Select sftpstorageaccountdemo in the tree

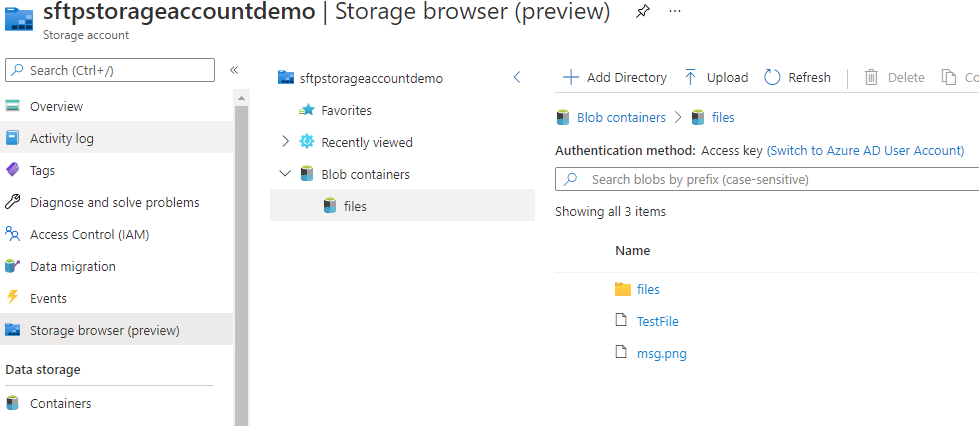371,79
